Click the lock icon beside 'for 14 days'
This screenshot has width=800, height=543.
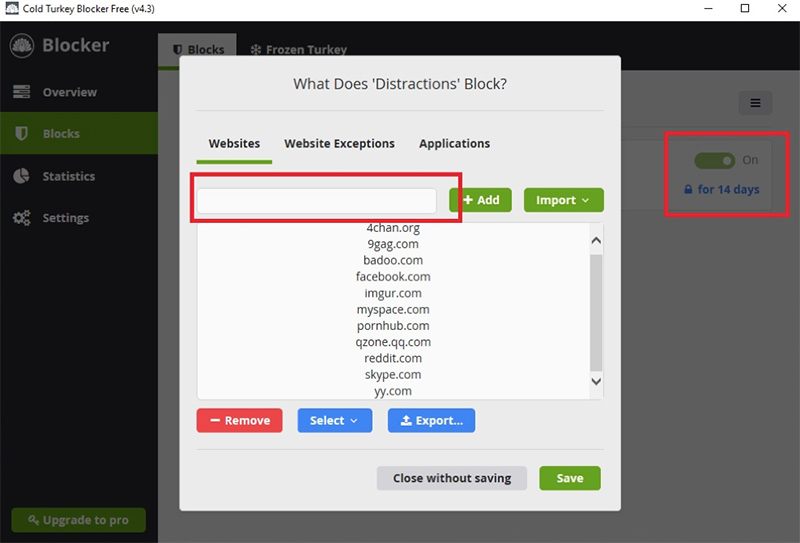click(x=688, y=189)
